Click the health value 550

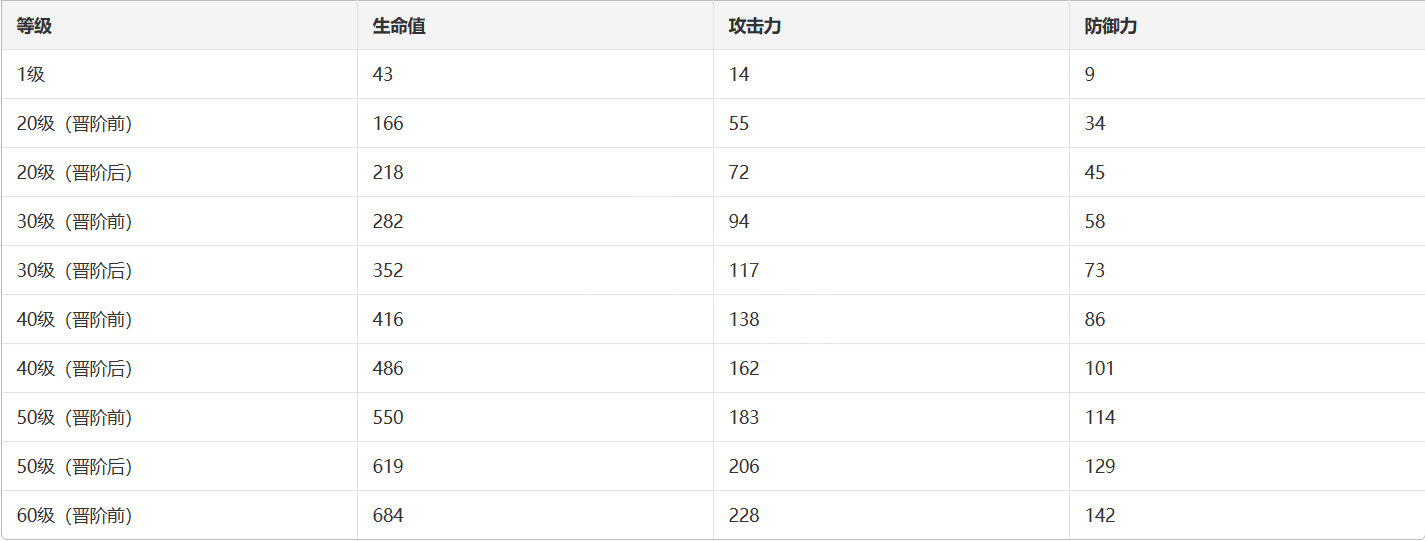click(x=388, y=418)
